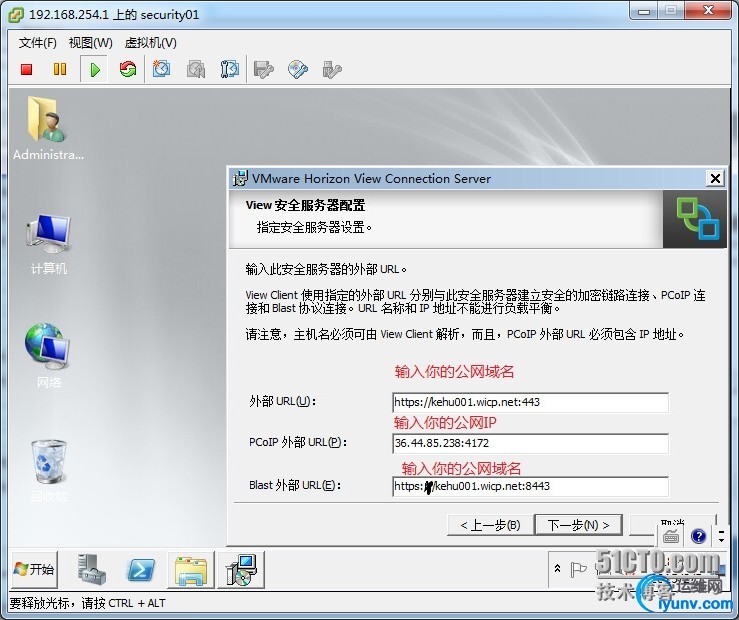Click the Blast 外部 URL(E): label

pos(295,485)
